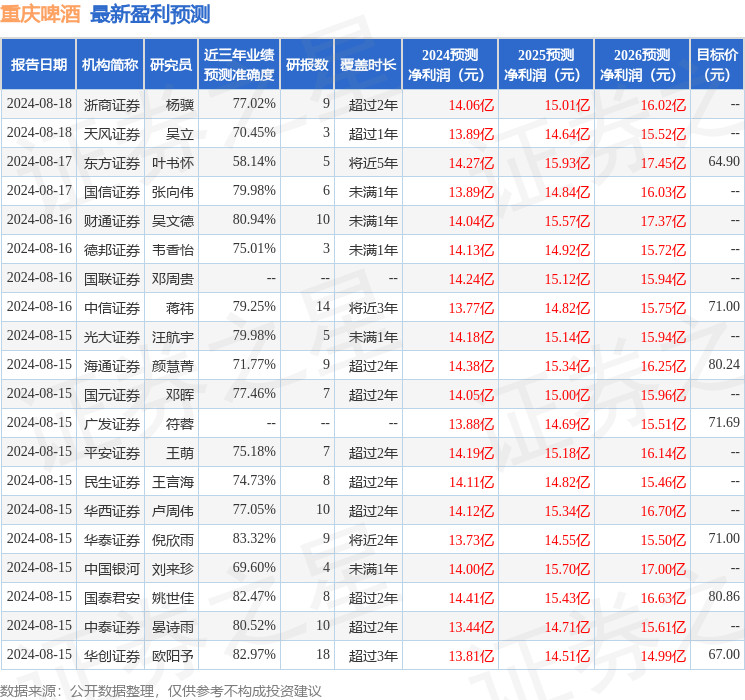This screenshot has height=700, width=745.
Task: Click accuracy value 80.94%
Action: point(254,220)
